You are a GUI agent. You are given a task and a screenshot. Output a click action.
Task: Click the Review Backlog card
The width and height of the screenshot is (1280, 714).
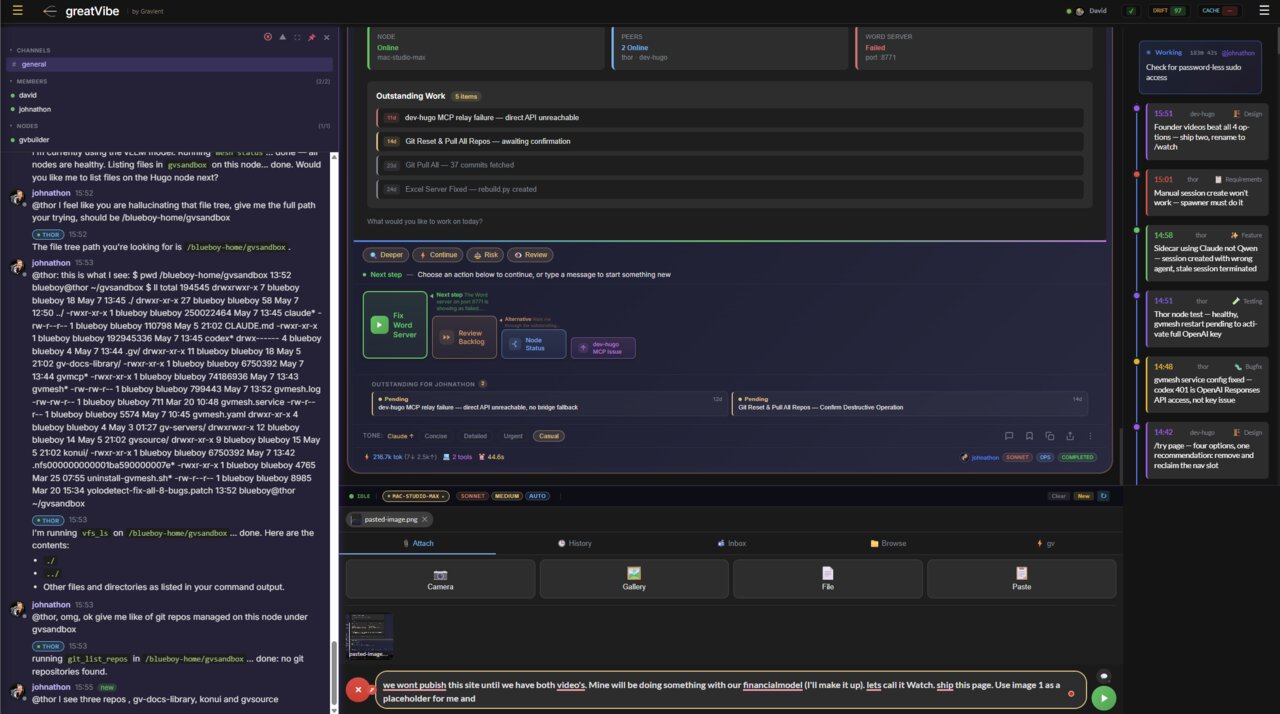coord(464,337)
